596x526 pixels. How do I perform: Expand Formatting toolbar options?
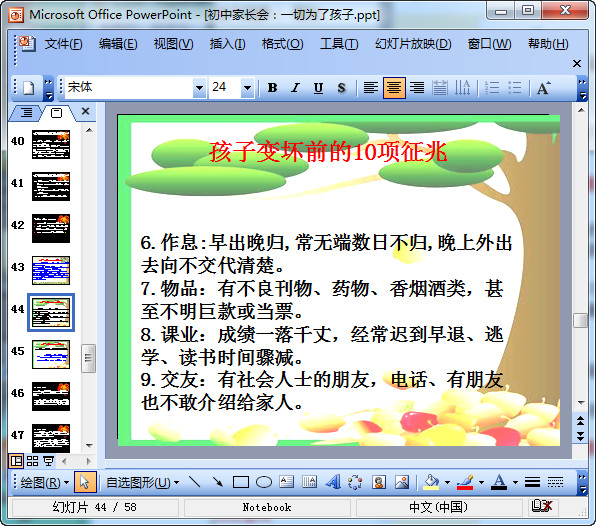point(582,89)
